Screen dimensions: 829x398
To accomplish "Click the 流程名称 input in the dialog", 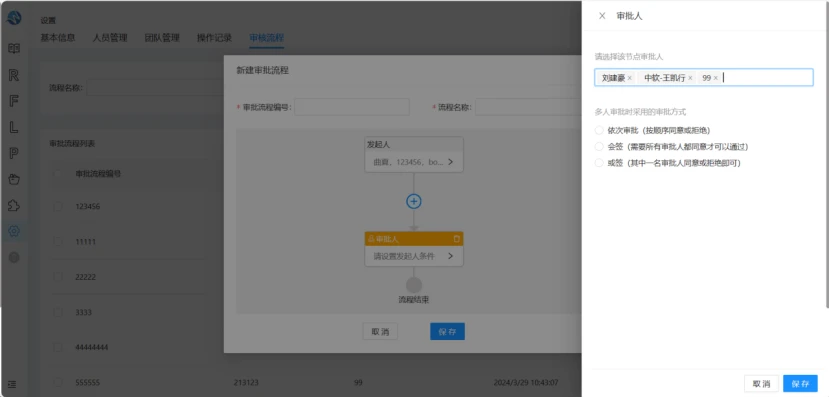I will pyautogui.click(x=528, y=107).
